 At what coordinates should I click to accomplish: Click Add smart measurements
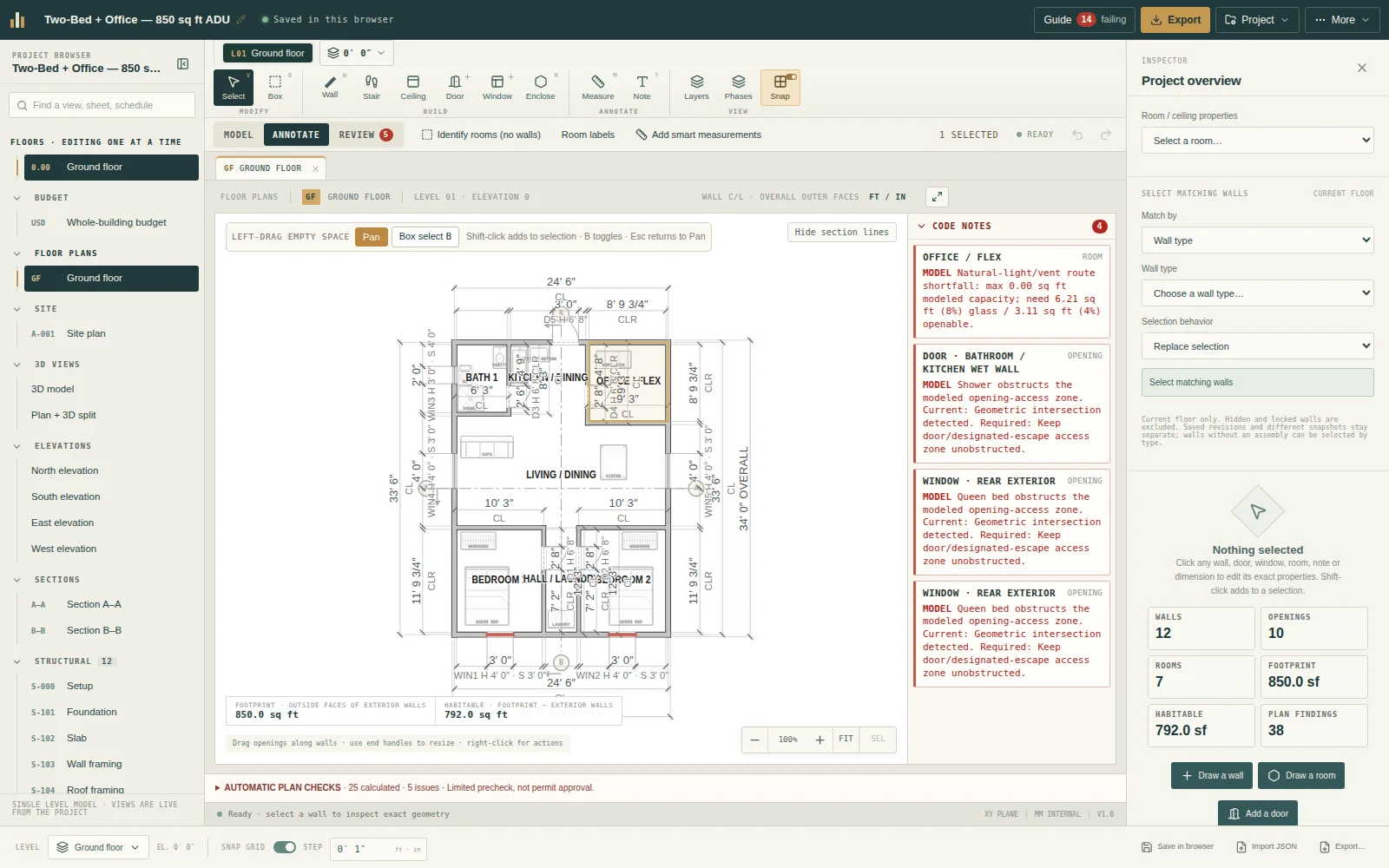(698, 135)
